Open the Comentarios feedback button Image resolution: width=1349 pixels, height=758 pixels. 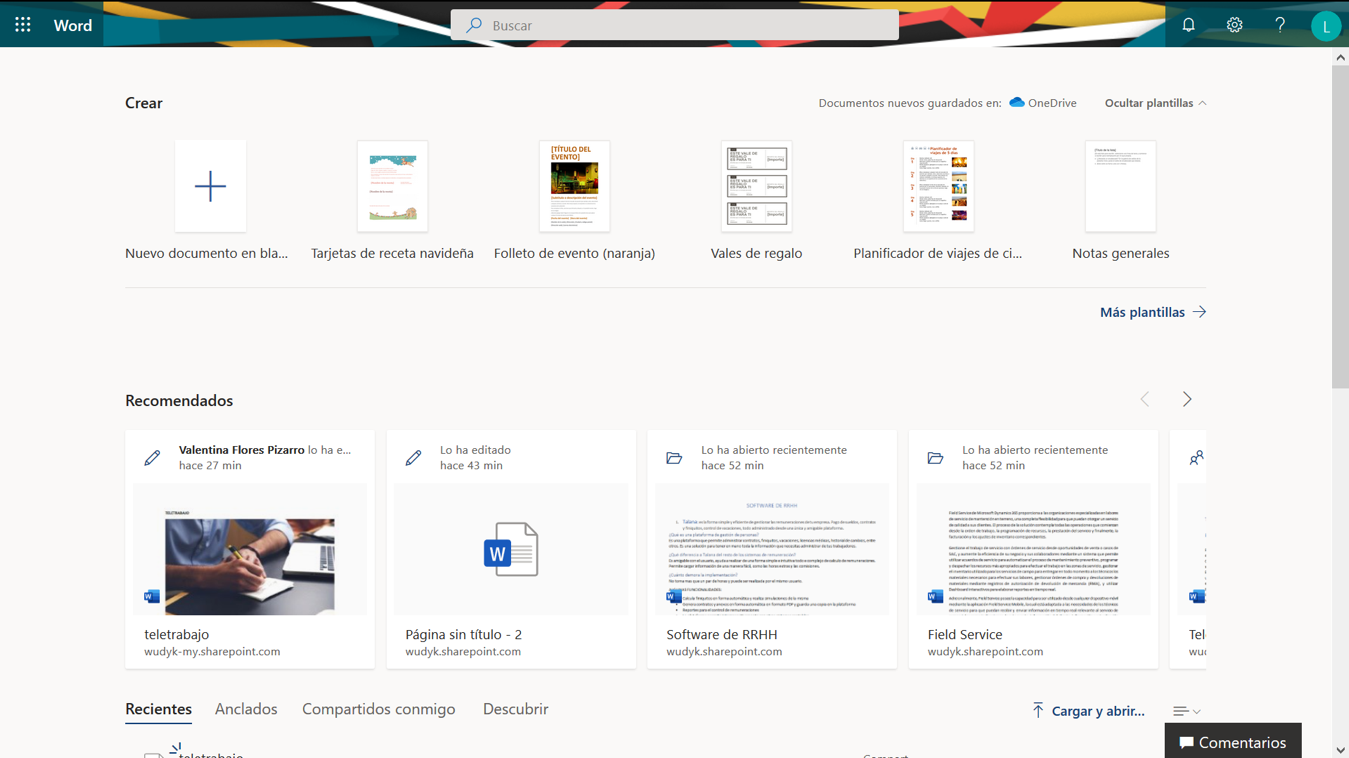[x=1233, y=741]
